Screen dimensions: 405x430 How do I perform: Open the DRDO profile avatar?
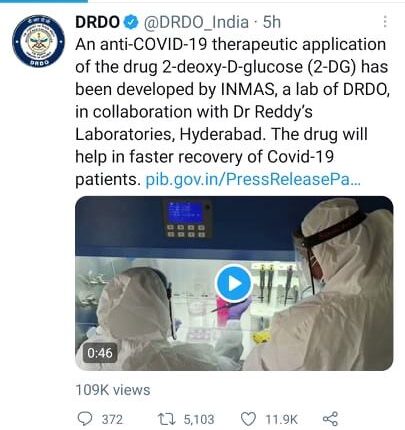click(39, 41)
